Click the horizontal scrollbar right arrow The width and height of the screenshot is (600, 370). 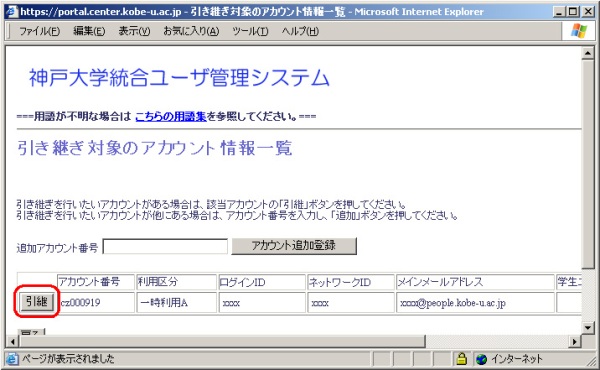coord(575,341)
